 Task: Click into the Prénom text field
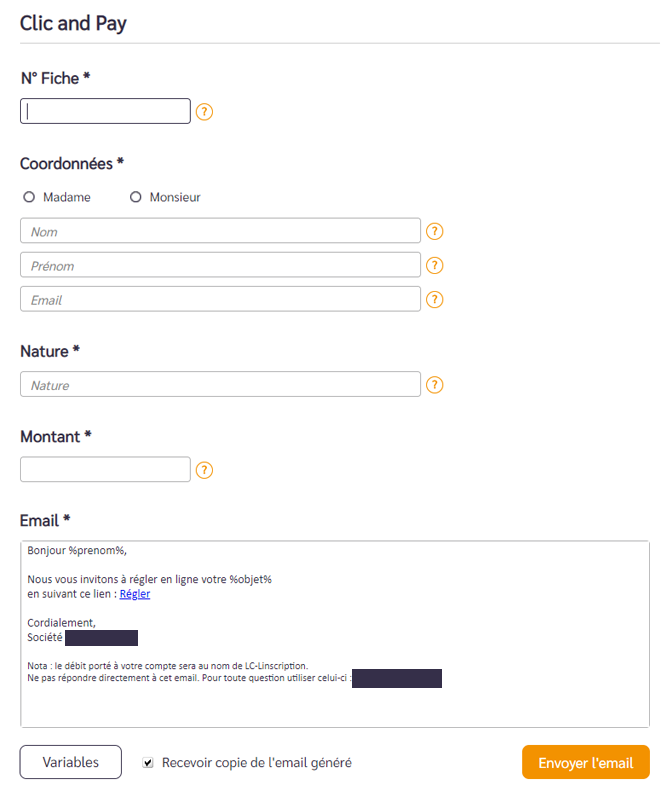pyautogui.click(x=220, y=265)
